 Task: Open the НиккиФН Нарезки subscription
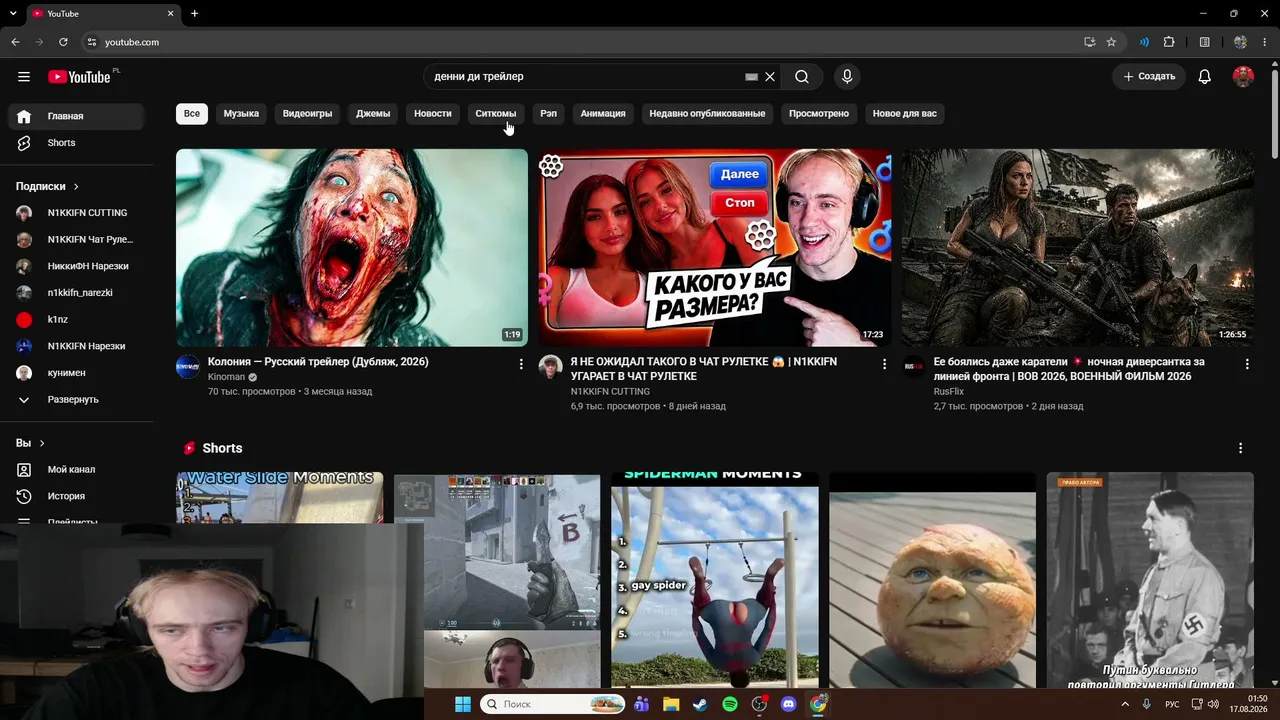click(76, 266)
